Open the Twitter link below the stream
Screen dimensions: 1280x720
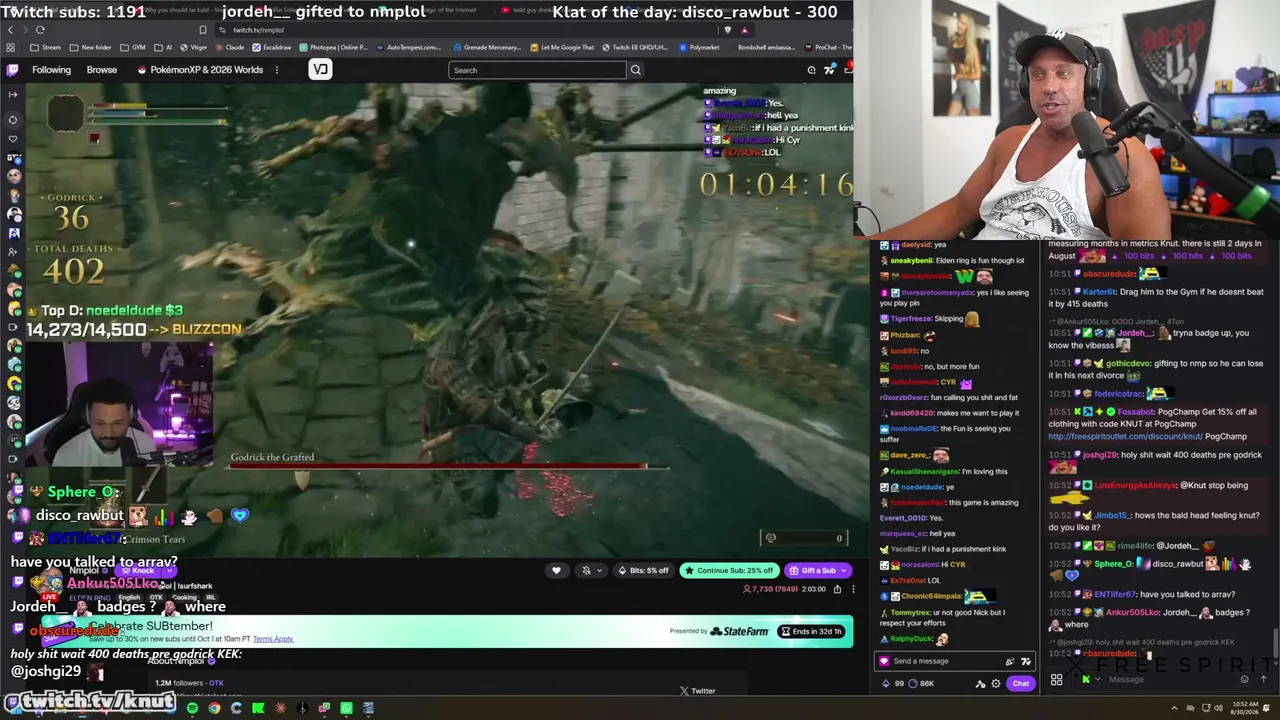click(697, 691)
